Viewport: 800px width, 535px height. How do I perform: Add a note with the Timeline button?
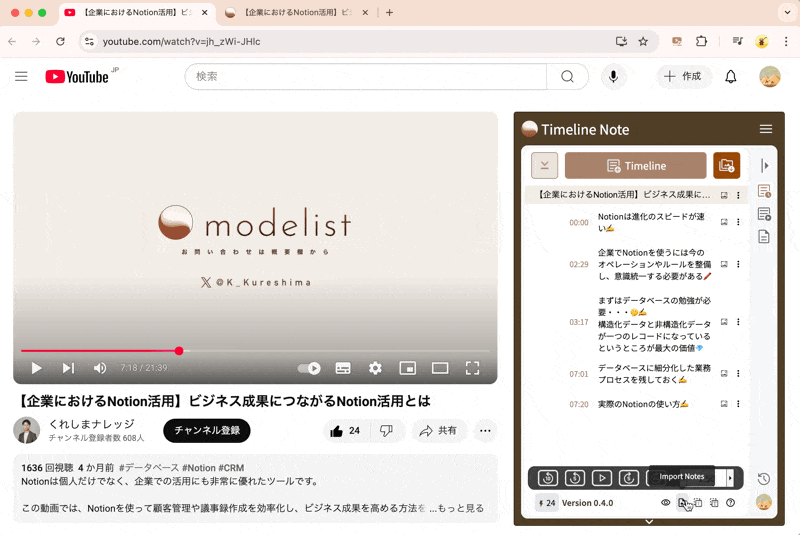[x=636, y=166]
